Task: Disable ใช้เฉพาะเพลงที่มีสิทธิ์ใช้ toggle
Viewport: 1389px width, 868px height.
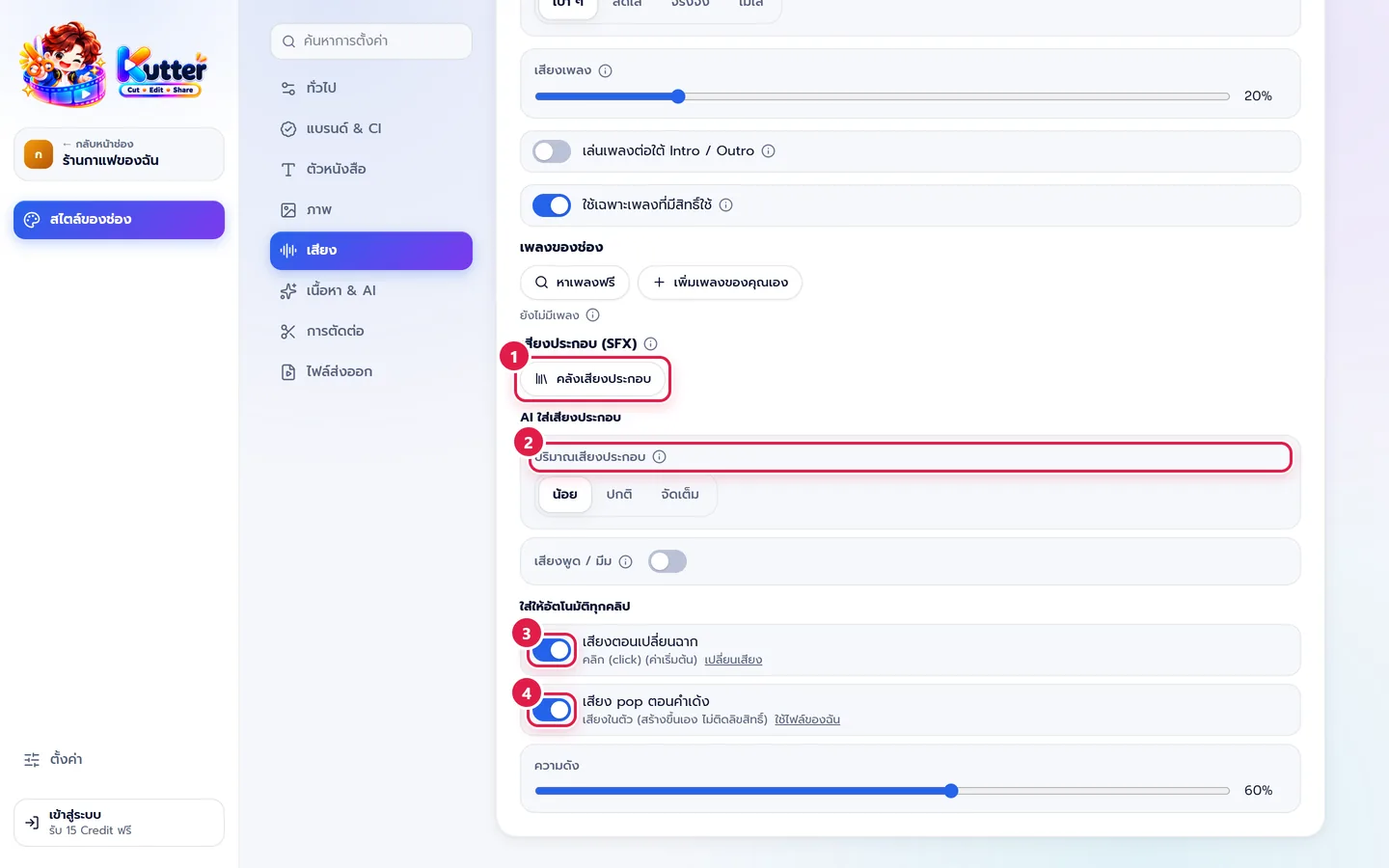Action: click(x=552, y=205)
